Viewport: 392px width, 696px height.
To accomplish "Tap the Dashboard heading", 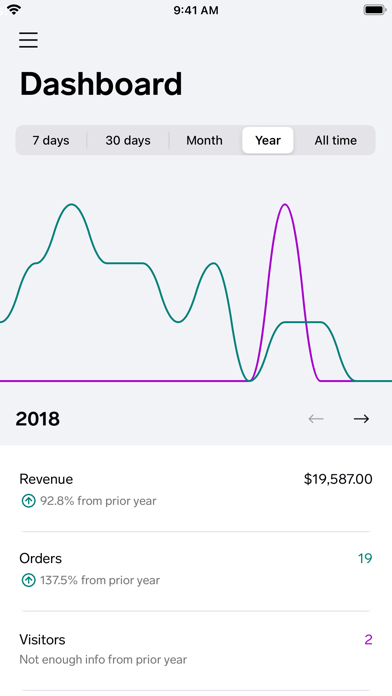I will point(101,84).
